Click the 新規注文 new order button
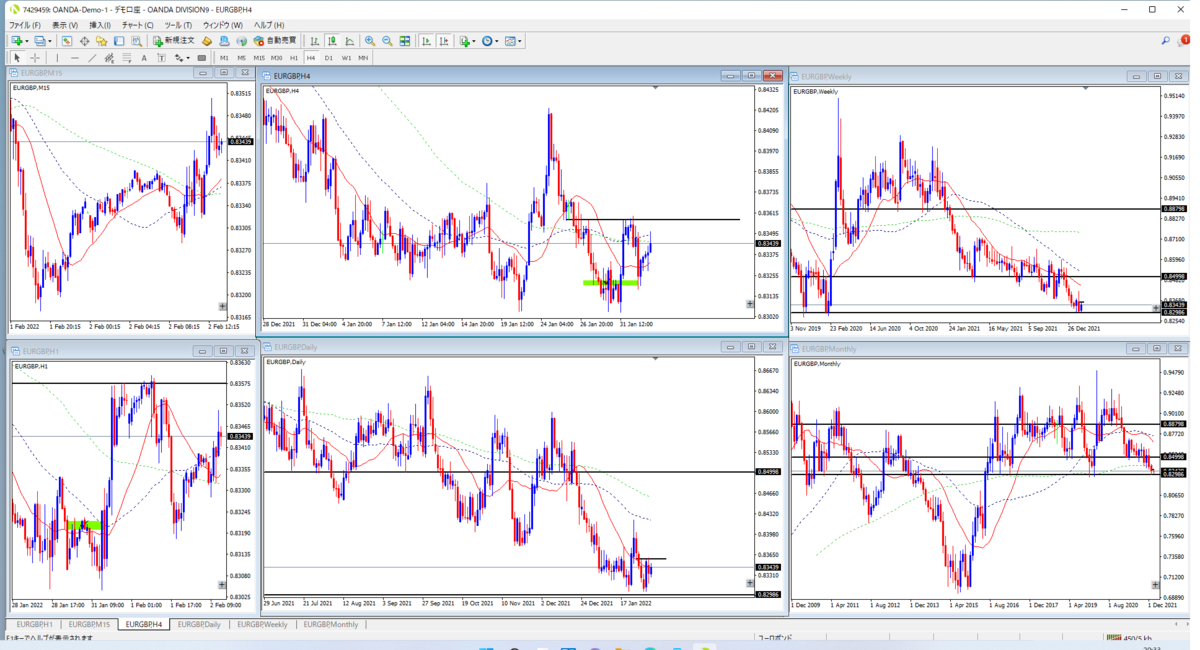Image resolution: width=1200 pixels, height=650 pixels. pyautogui.click(x=174, y=41)
